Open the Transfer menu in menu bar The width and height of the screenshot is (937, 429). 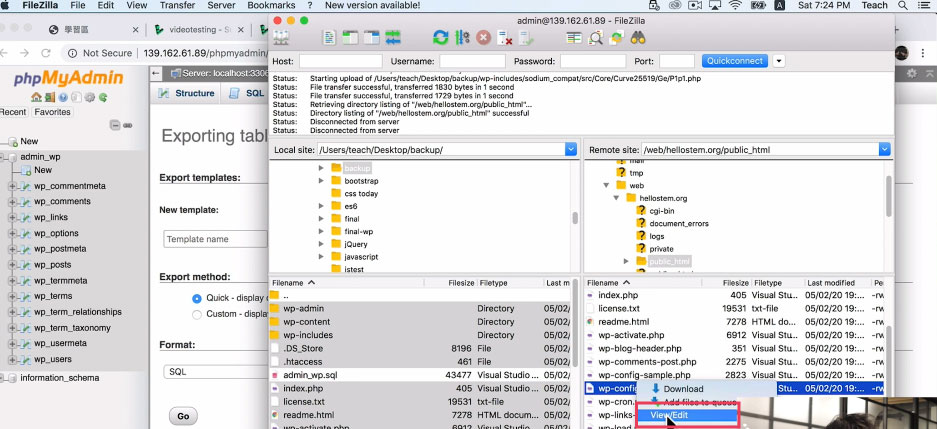point(177,5)
